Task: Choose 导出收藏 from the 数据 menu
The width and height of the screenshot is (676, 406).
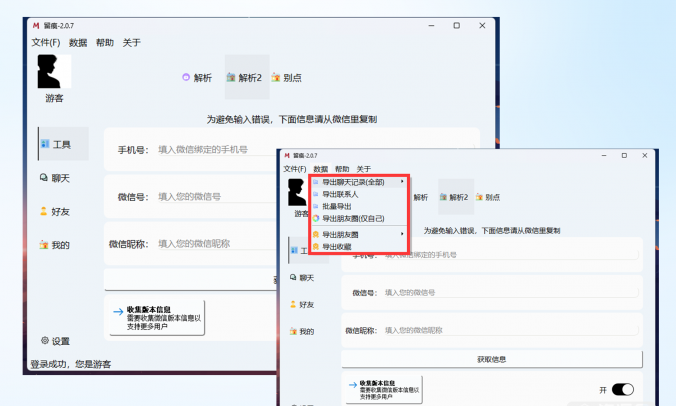Action: point(359,247)
